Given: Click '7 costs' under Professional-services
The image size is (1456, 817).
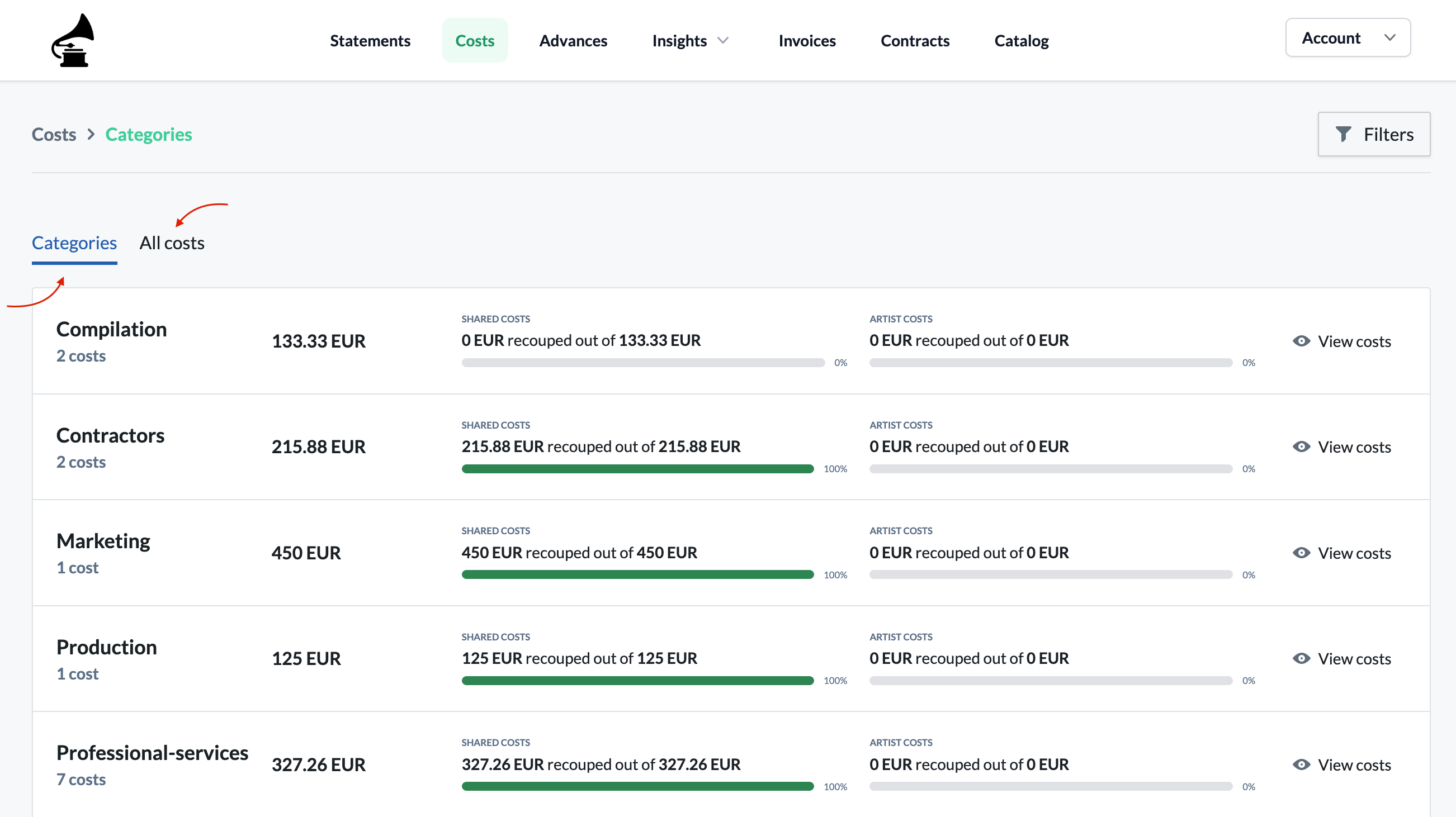Looking at the screenshot, I should [81, 780].
